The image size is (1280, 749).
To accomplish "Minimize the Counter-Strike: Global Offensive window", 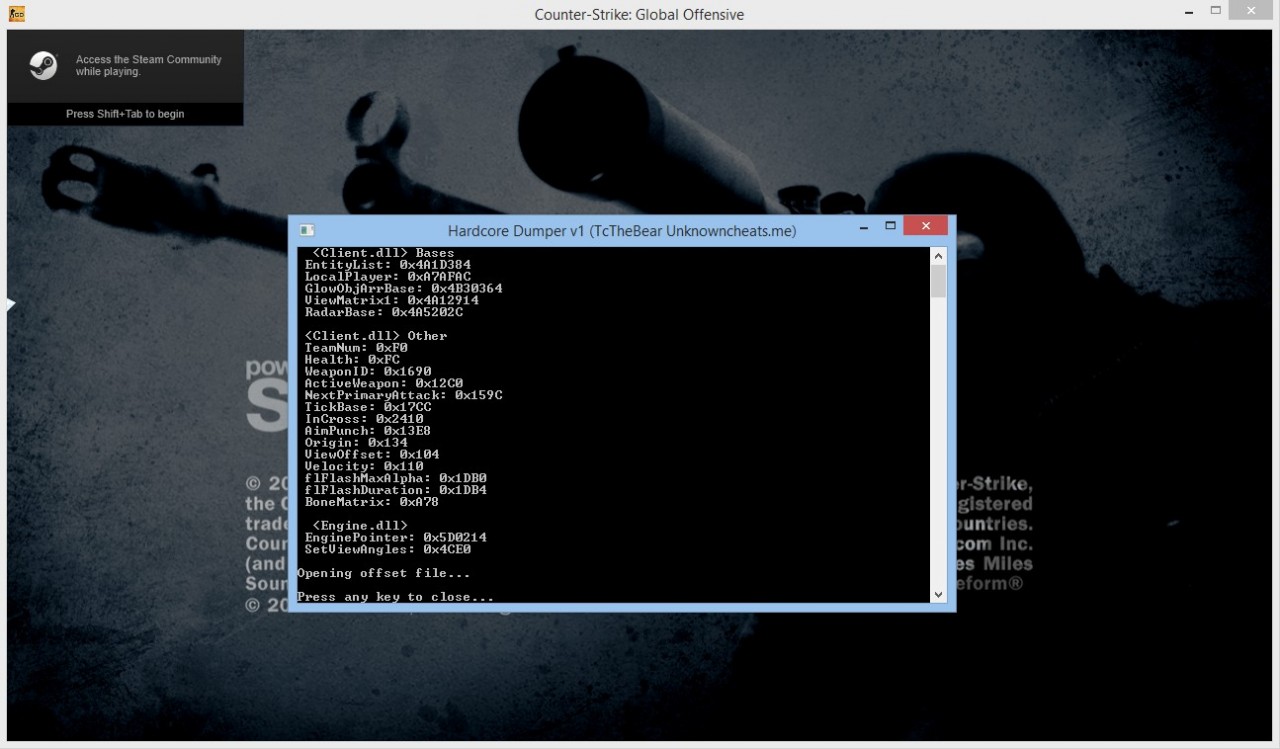I will click(1187, 11).
